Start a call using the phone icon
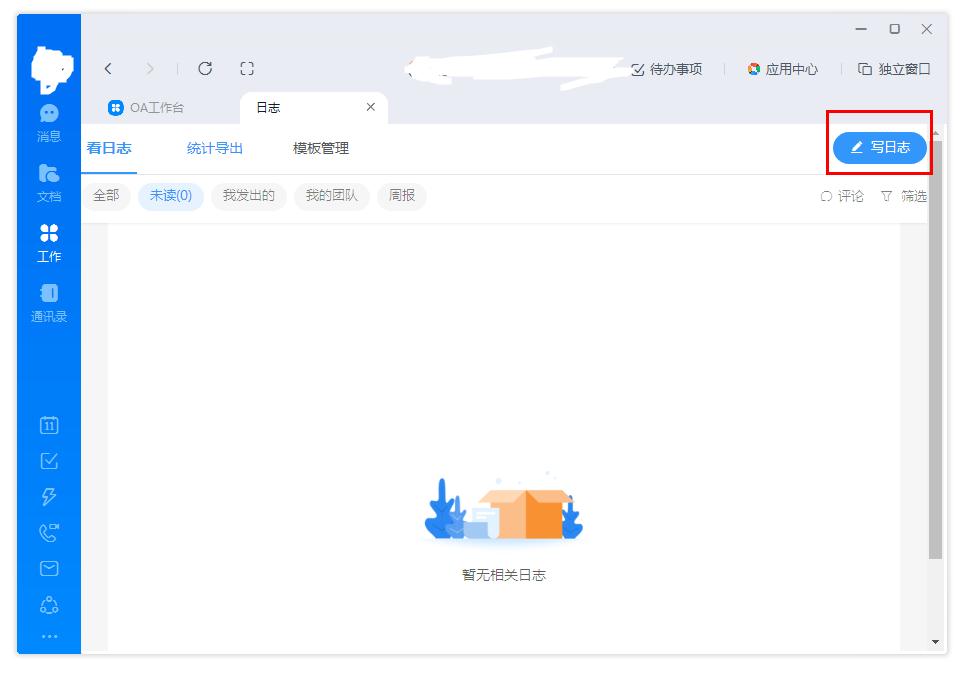The width and height of the screenshot is (964, 674). pos(48,532)
